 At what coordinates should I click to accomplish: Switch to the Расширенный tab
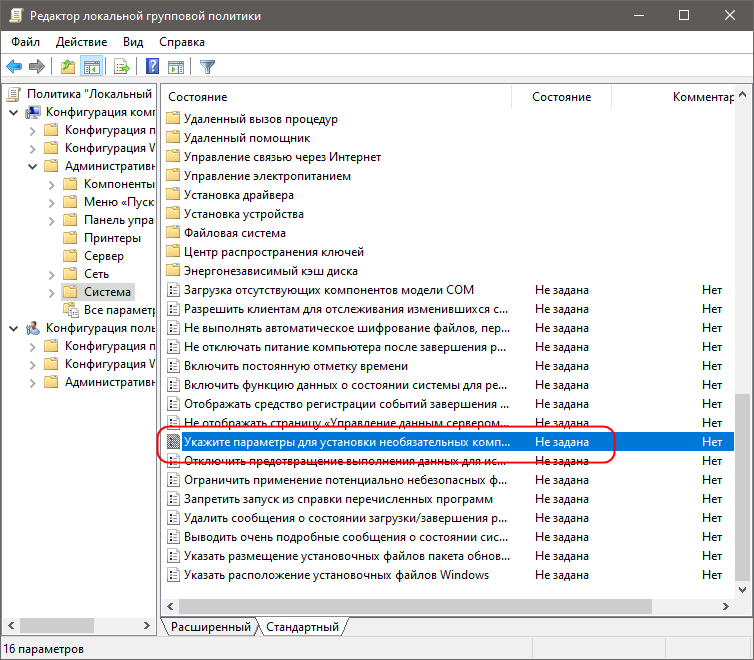(x=211, y=627)
